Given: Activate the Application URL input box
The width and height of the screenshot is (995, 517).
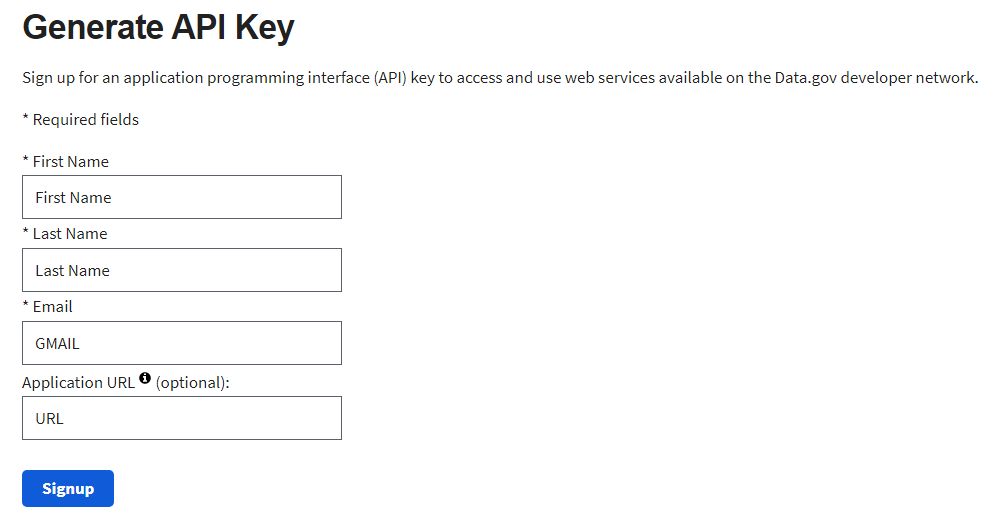Looking at the screenshot, I should point(182,418).
